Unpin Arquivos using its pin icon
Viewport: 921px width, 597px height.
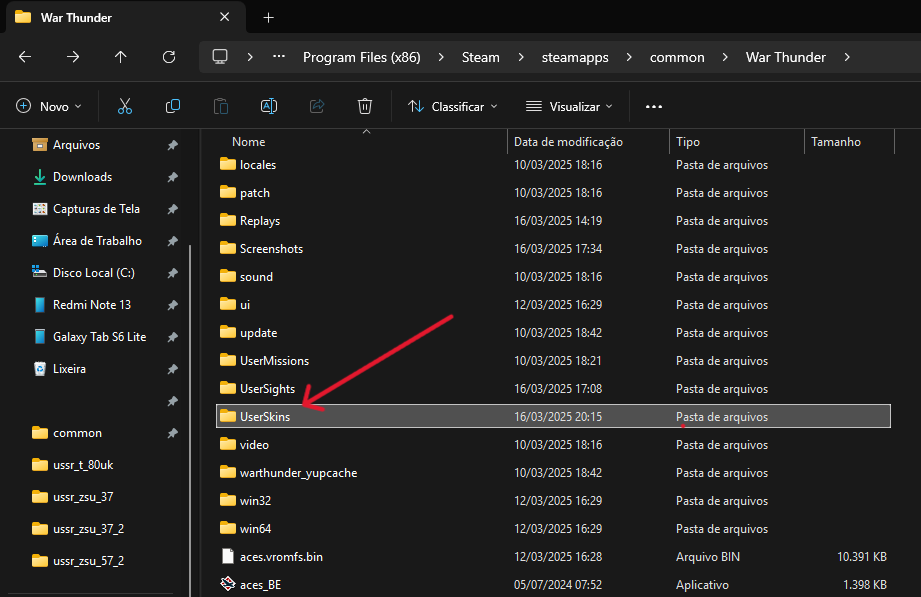coord(172,145)
